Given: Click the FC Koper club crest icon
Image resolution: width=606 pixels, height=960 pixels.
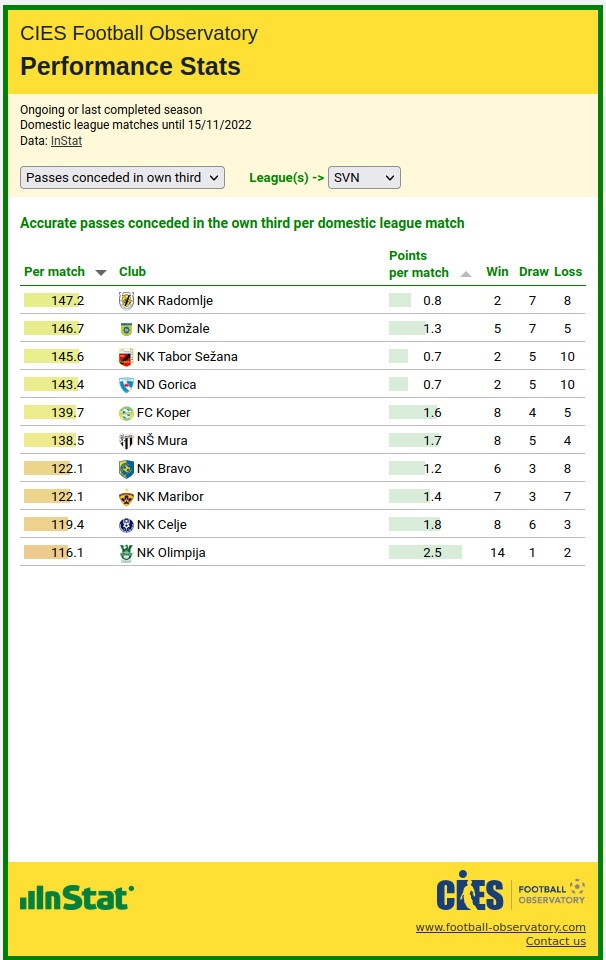Looking at the screenshot, I should 126,413.
